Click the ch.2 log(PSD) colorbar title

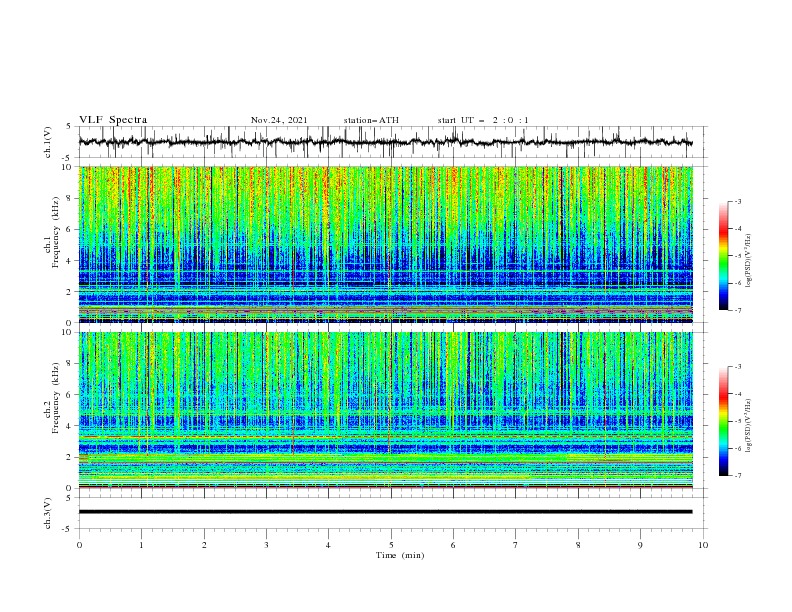coord(748,425)
